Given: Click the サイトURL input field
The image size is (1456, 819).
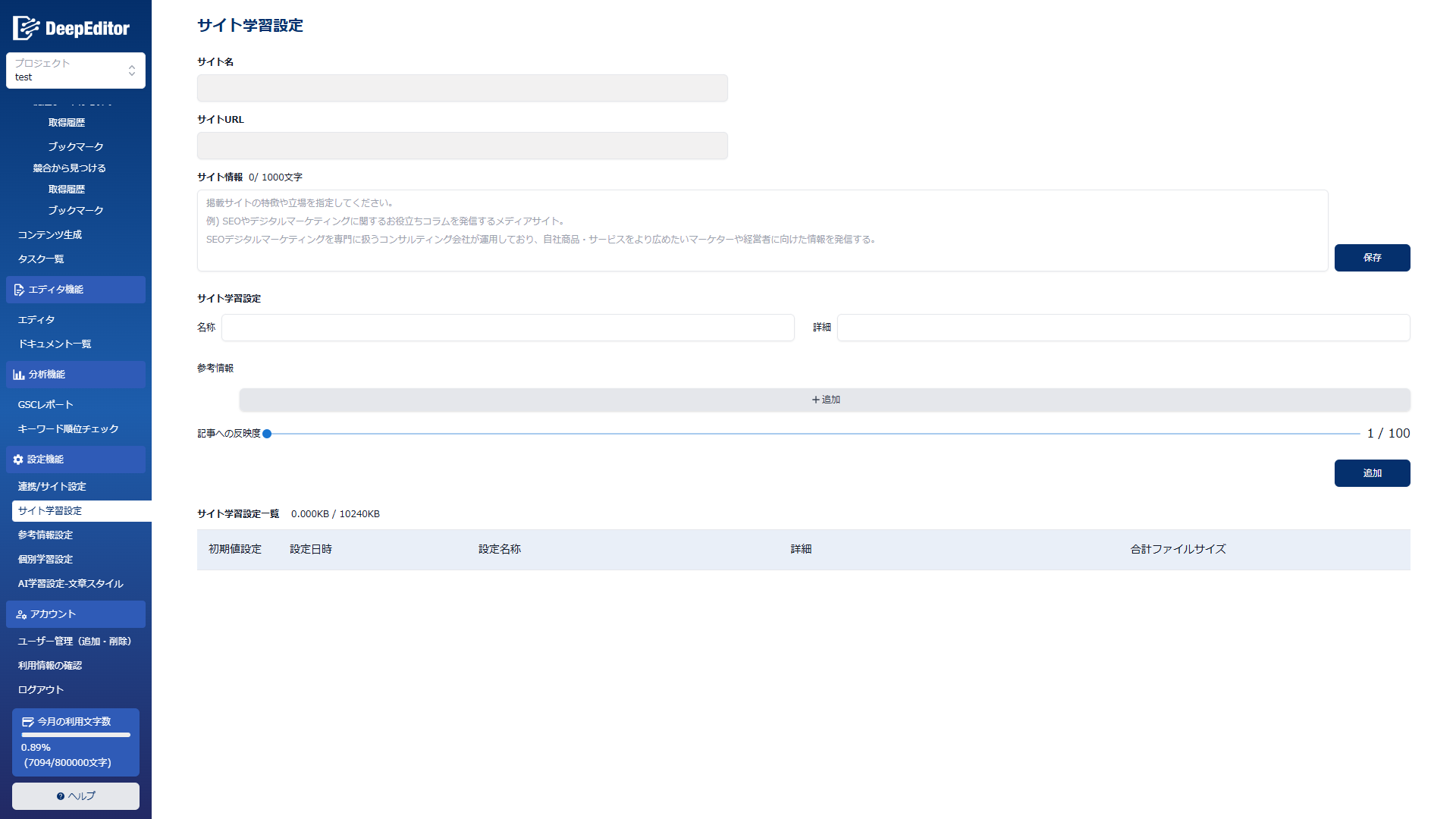Looking at the screenshot, I should coord(463,146).
